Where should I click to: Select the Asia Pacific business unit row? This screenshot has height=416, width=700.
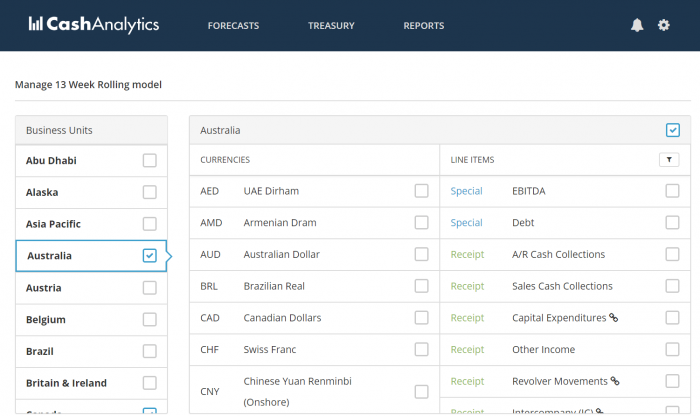point(92,224)
